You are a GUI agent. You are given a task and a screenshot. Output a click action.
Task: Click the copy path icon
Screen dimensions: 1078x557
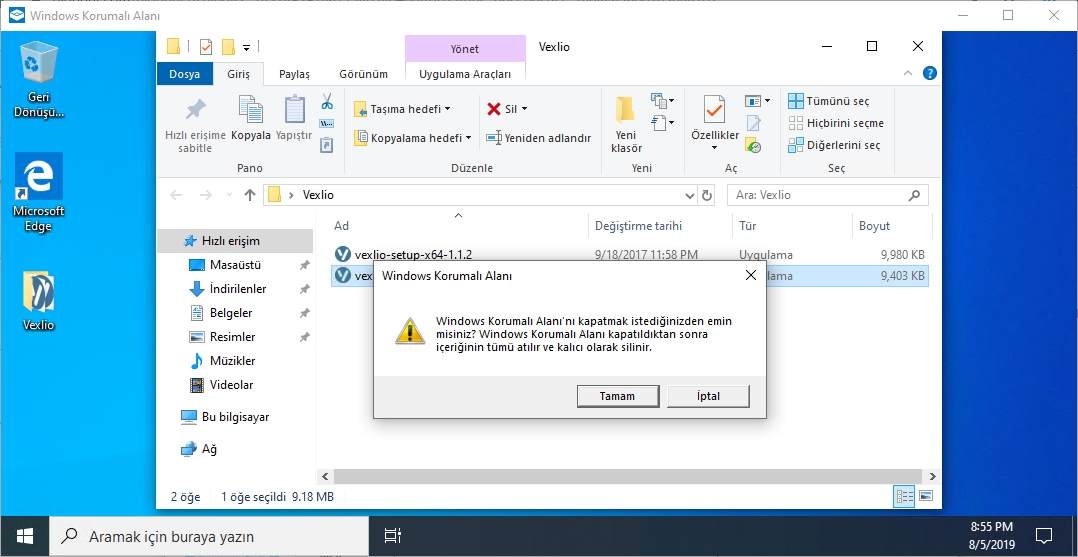327,124
